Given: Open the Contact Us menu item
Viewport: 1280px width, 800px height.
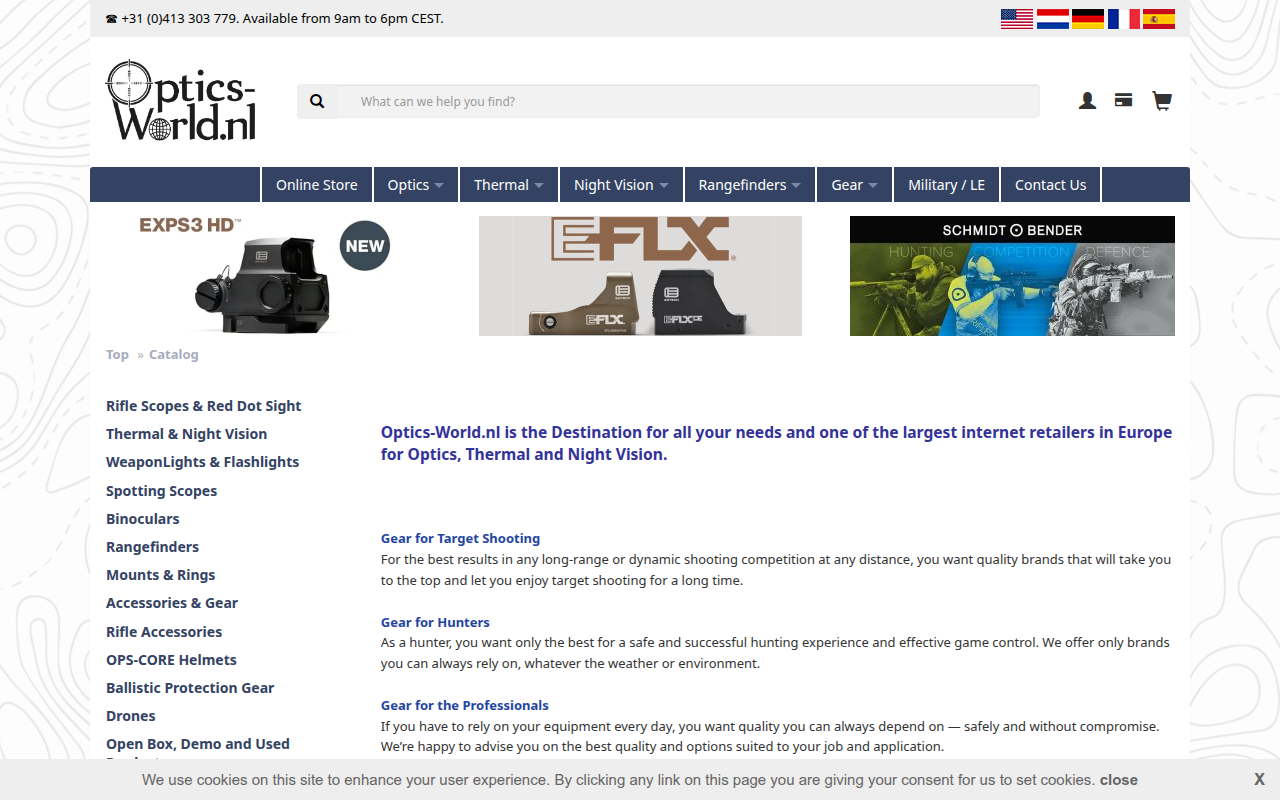Looking at the screenshot, I should (x=1050, y=185).
